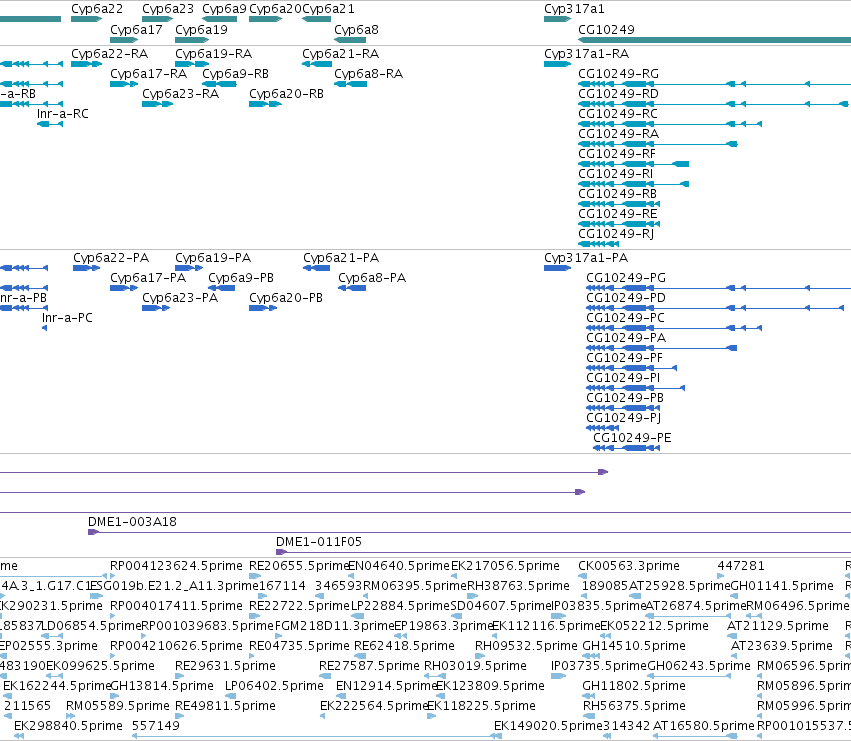Viewport: 851px width, 741px height.
Task: Click the CG10249 gene label
Action: coord(606,30)
